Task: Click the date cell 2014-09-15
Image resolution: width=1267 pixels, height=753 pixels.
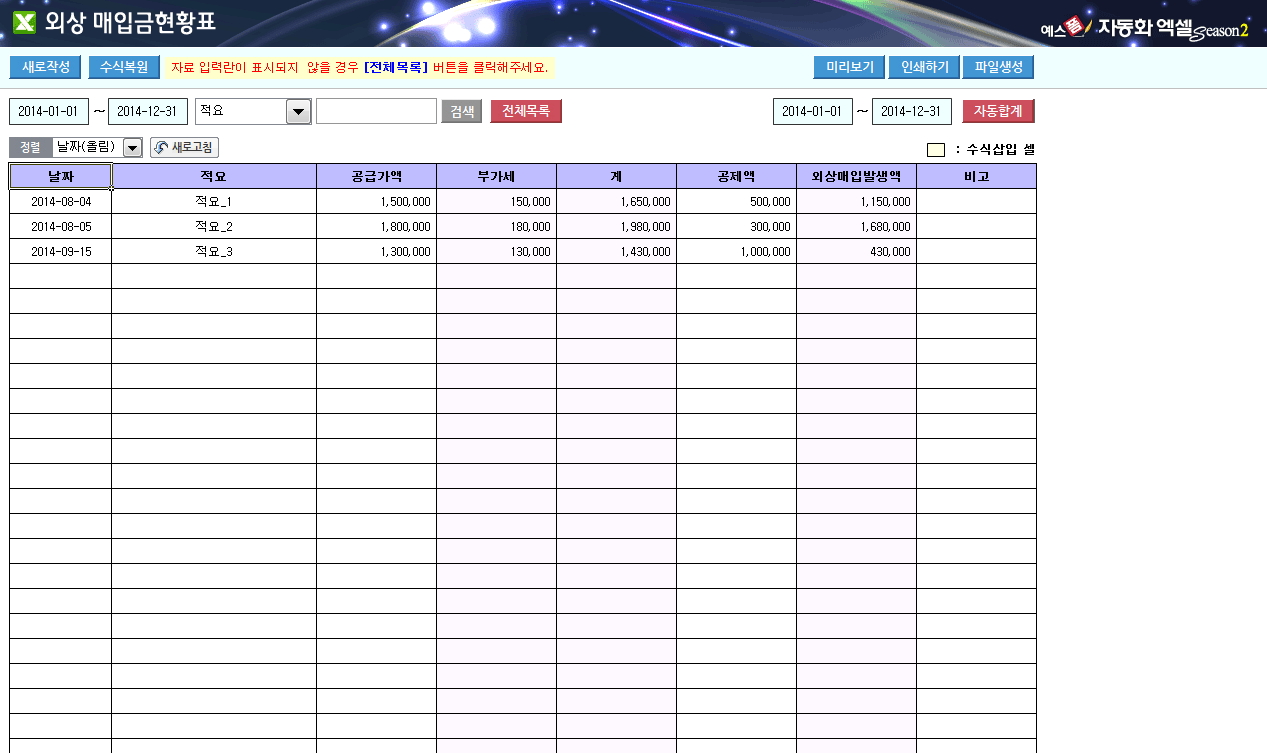Action: click(x=61, y=251)
